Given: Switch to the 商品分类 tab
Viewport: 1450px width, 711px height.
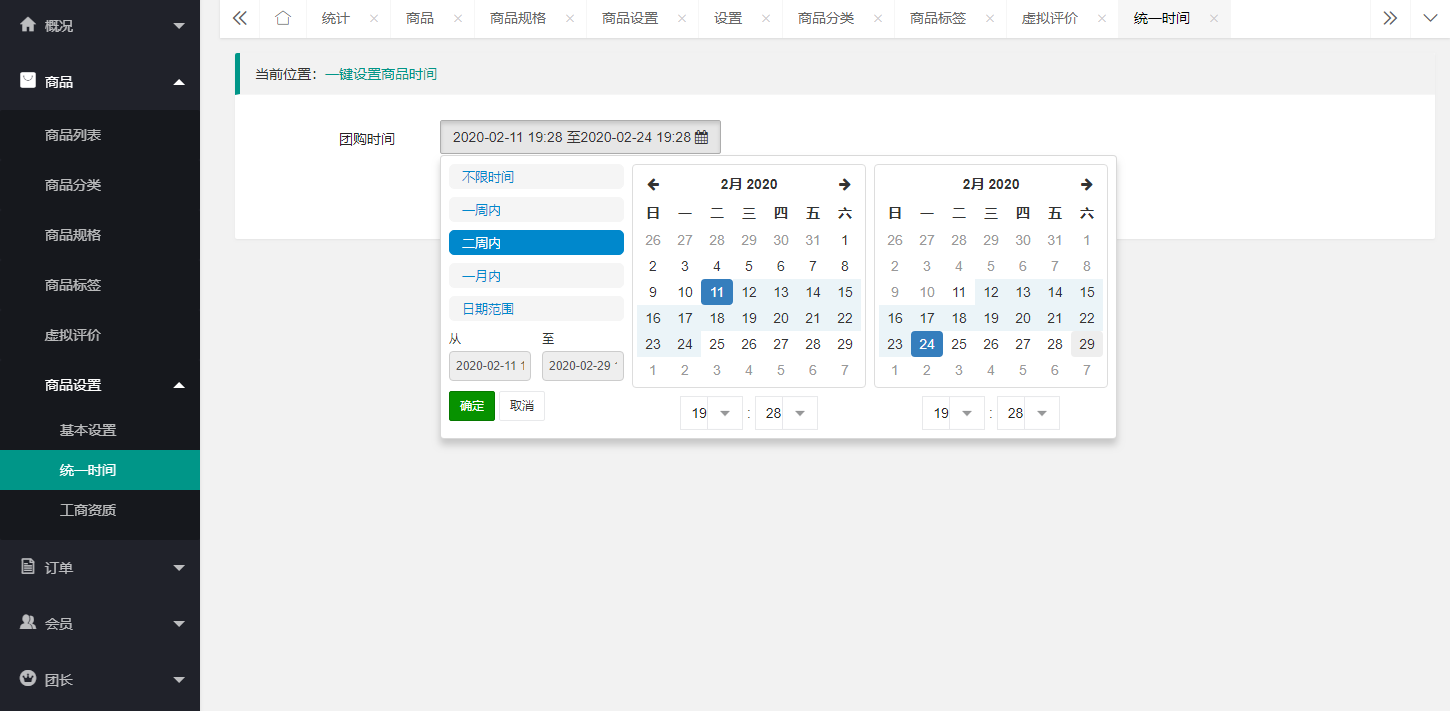Looking at the screenshot, I should pyautogui.click(x=826, y=18).
